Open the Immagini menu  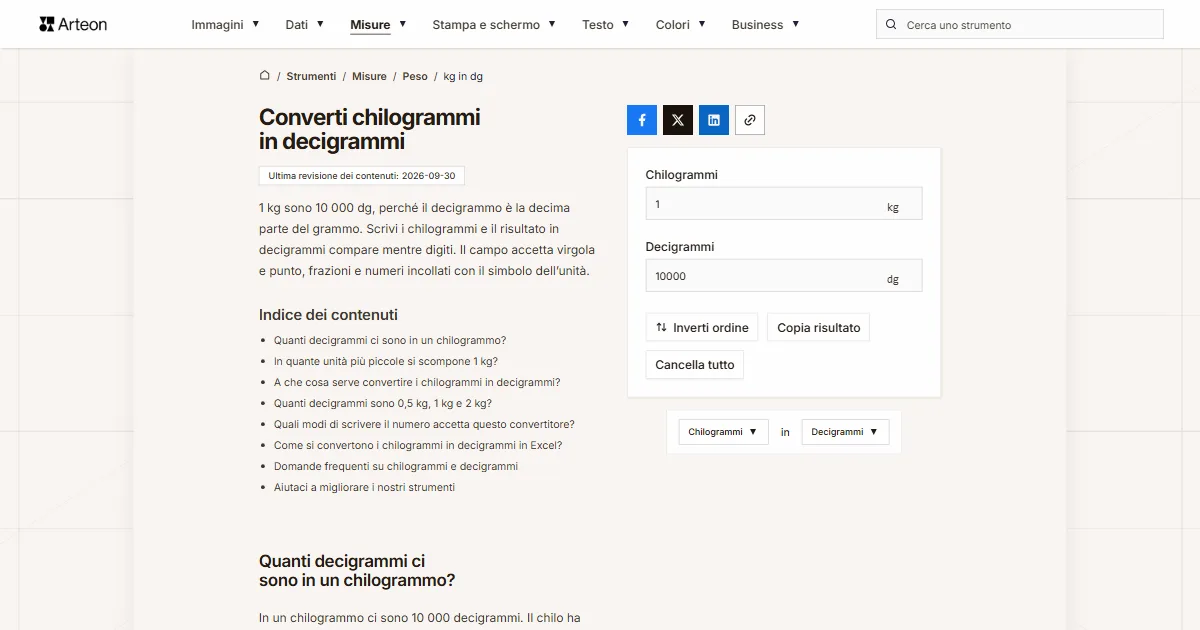point(225,24)
